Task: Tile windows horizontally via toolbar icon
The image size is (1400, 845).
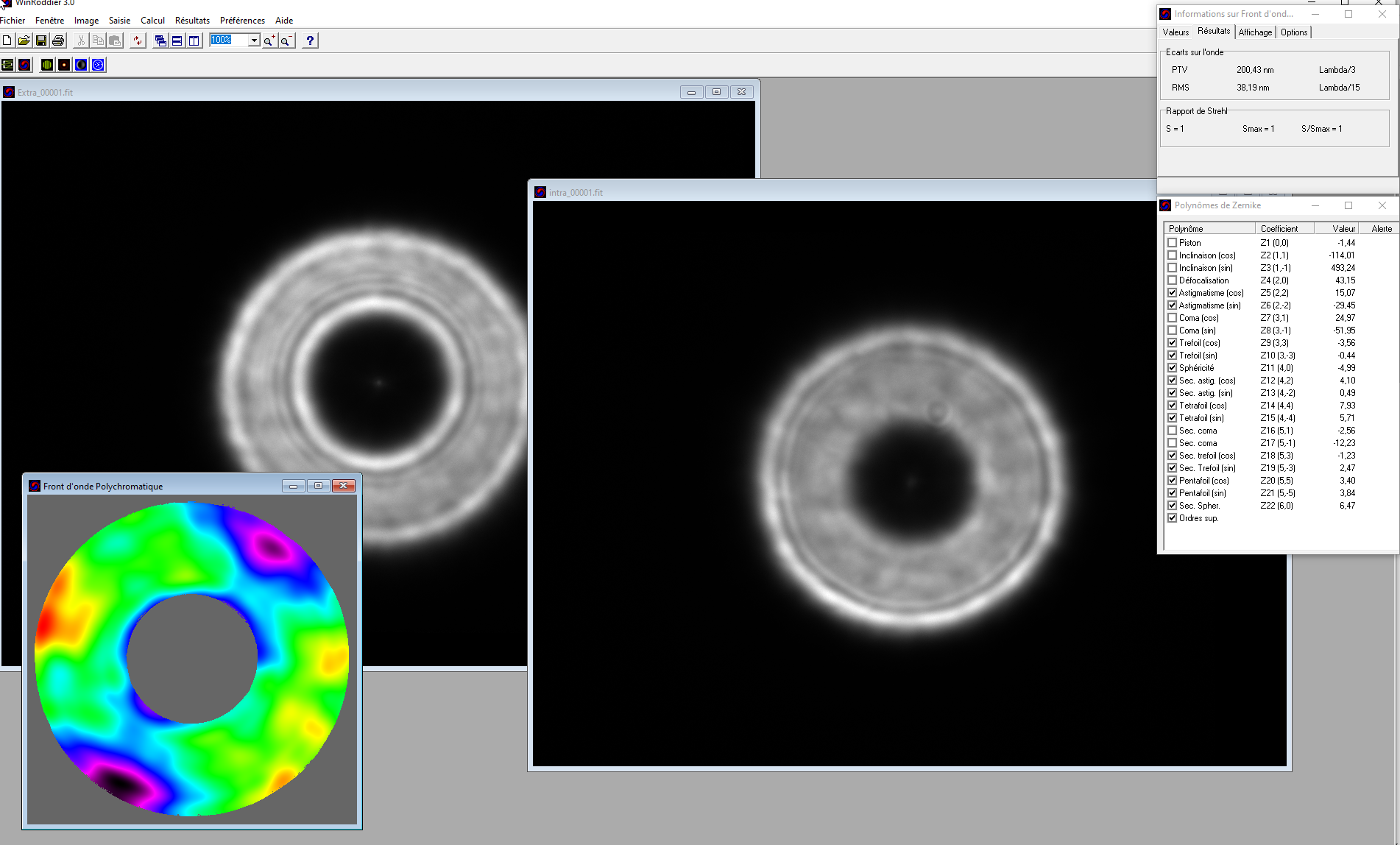Action: coord(177,40)
